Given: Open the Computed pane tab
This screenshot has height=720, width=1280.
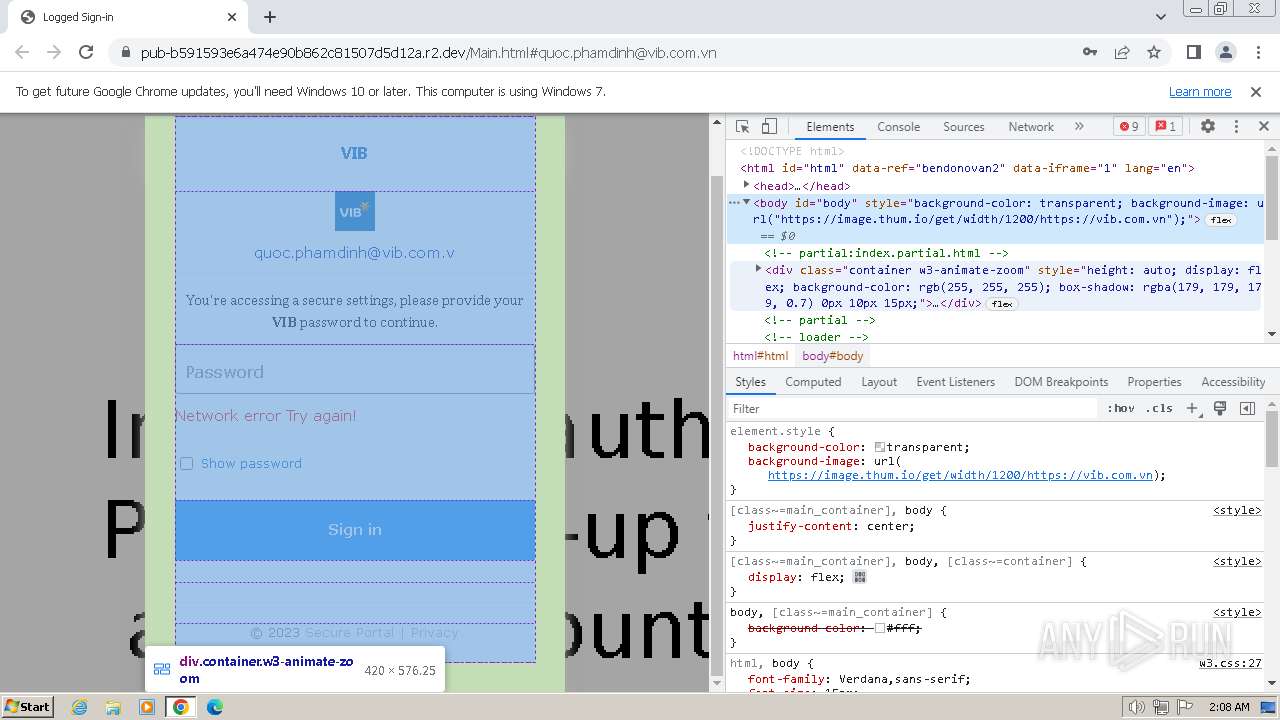Looking at the screenshot, I should [x=813, y=382].
